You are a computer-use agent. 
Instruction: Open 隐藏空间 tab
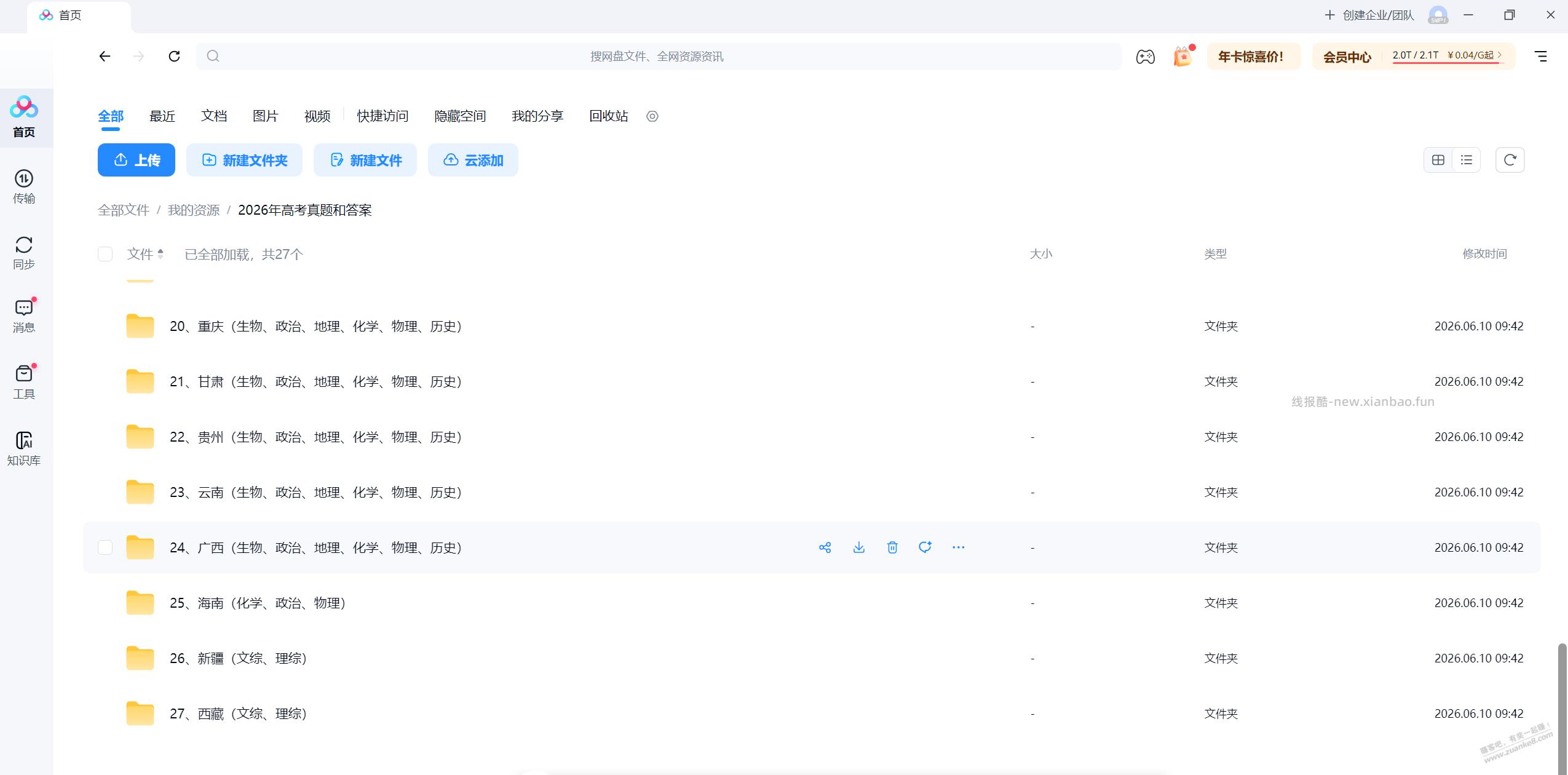click(460, 116)
